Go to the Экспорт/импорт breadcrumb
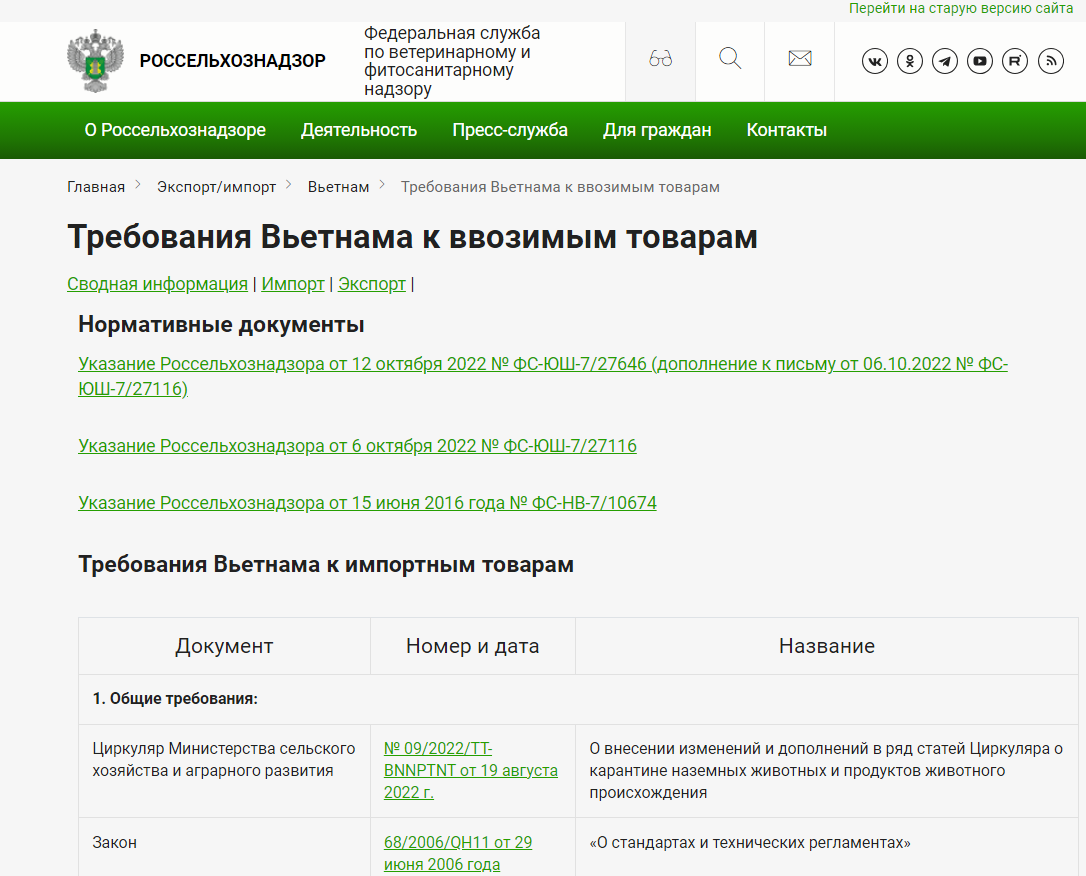The image size is (1086, 876). 217,187
